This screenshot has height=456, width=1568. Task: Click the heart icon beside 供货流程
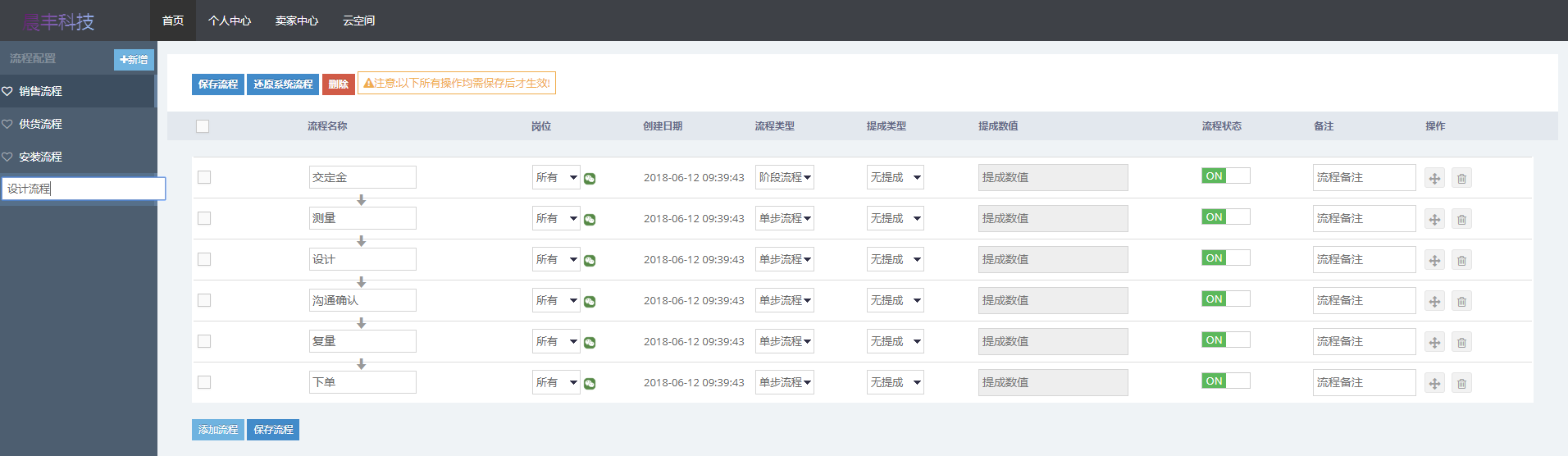coord(7,124)
